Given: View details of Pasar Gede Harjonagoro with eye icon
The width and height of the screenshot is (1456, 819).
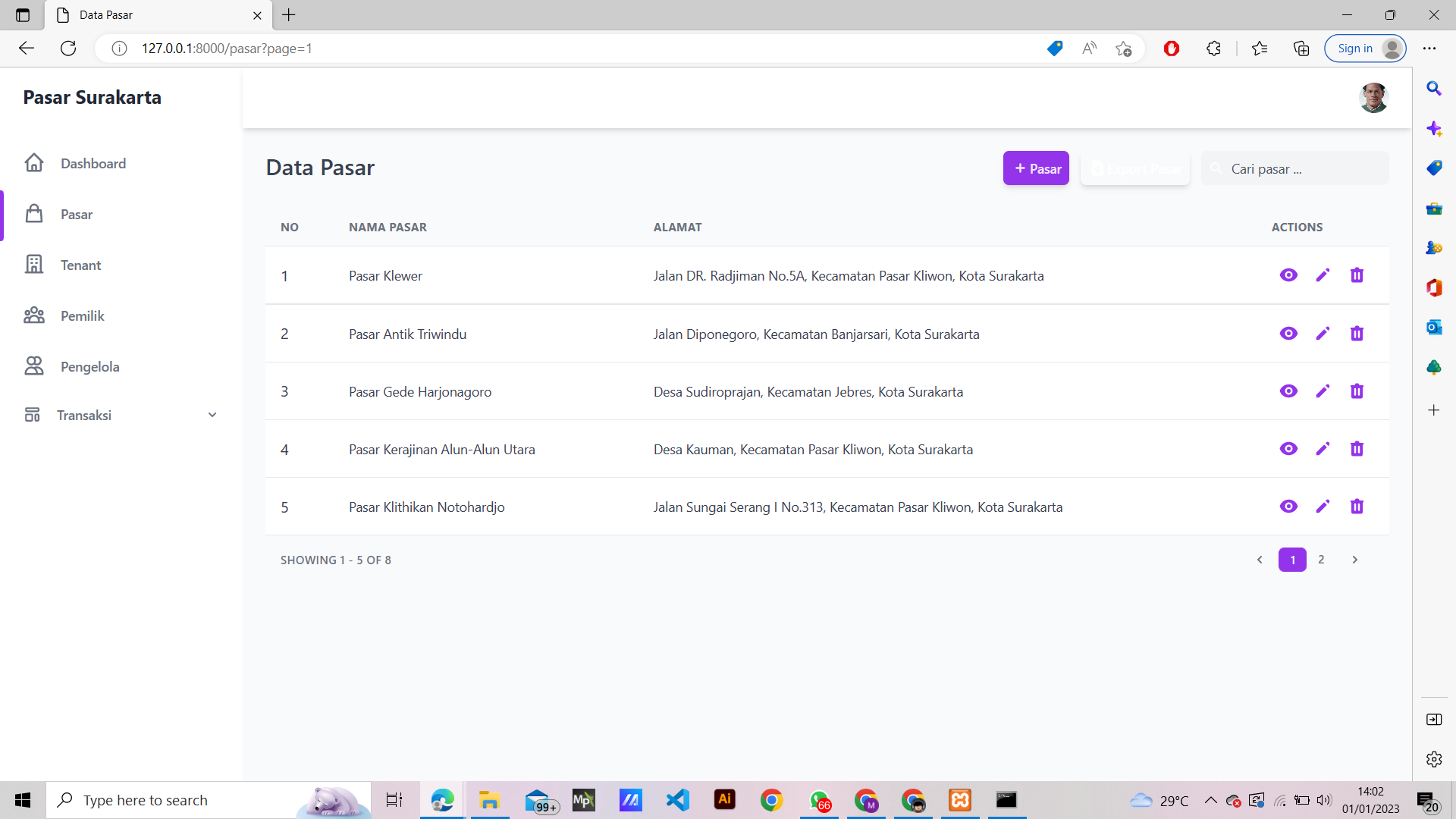Looking at the screenshot, I should (1288, 391).
